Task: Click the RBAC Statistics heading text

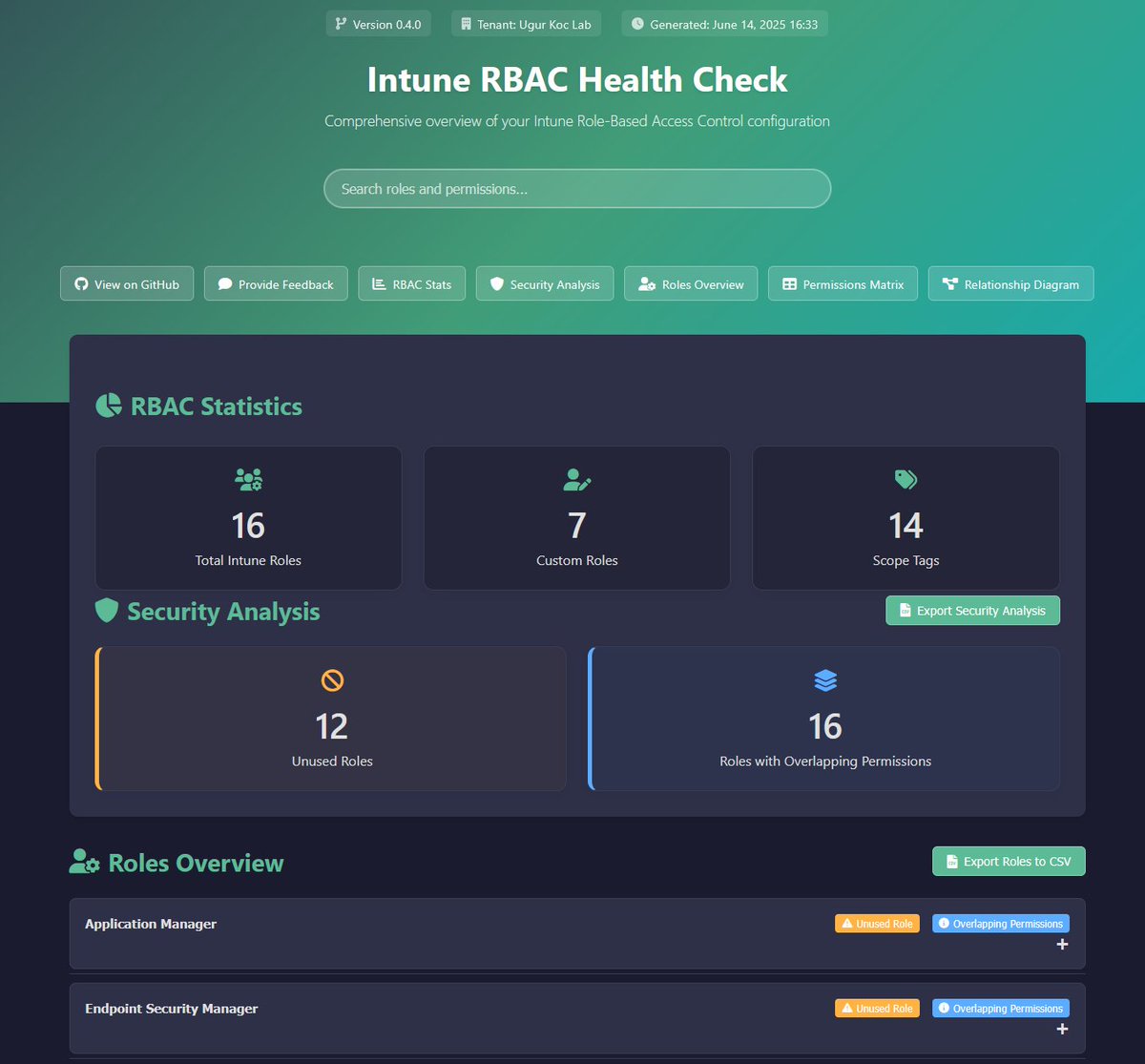Action: pyautogui.click(x=217, y=407)
